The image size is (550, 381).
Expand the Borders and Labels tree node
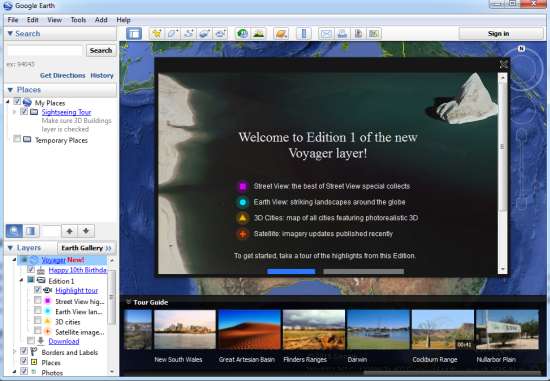[14, 351]
